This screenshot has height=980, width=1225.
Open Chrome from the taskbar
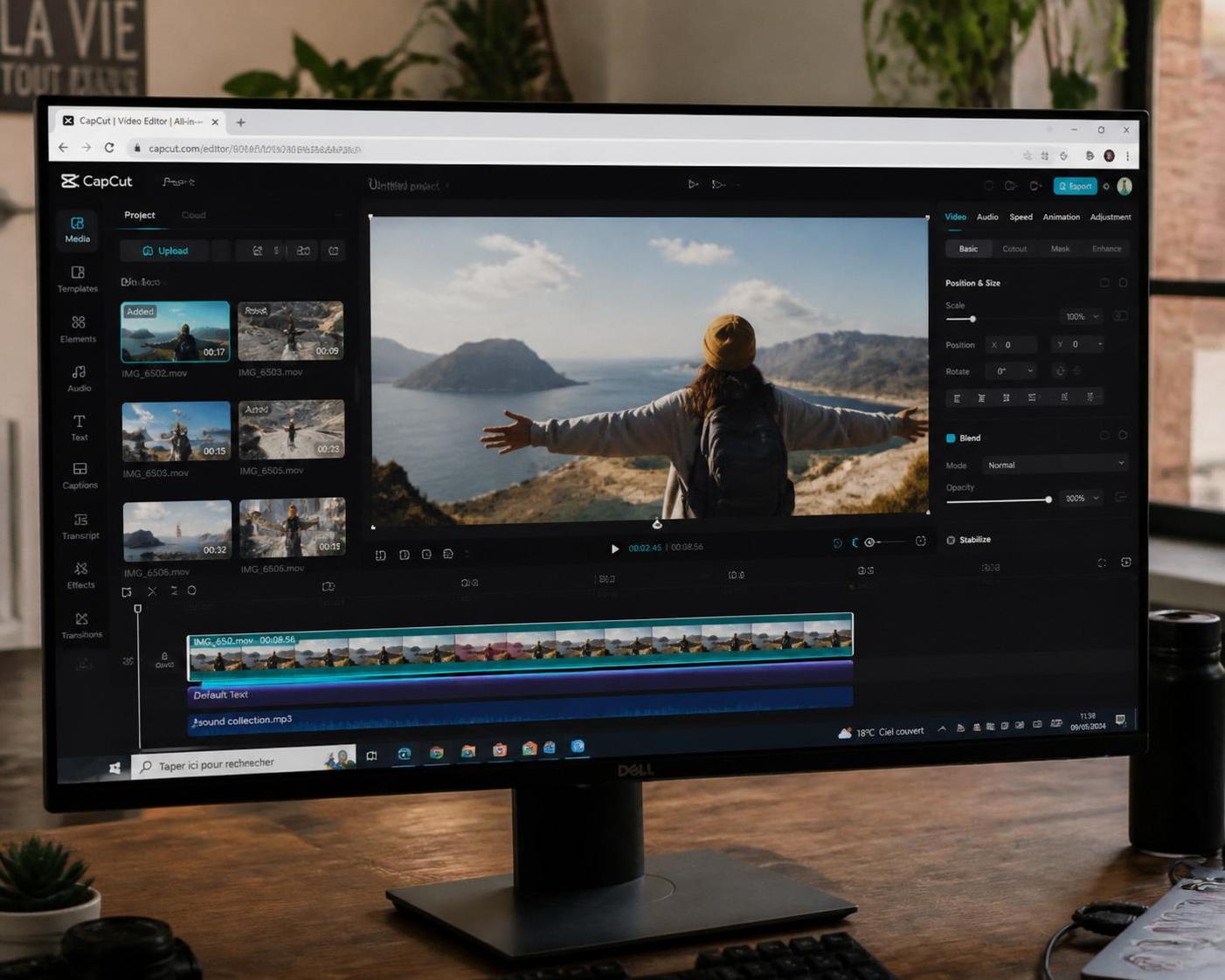[436, 752]
